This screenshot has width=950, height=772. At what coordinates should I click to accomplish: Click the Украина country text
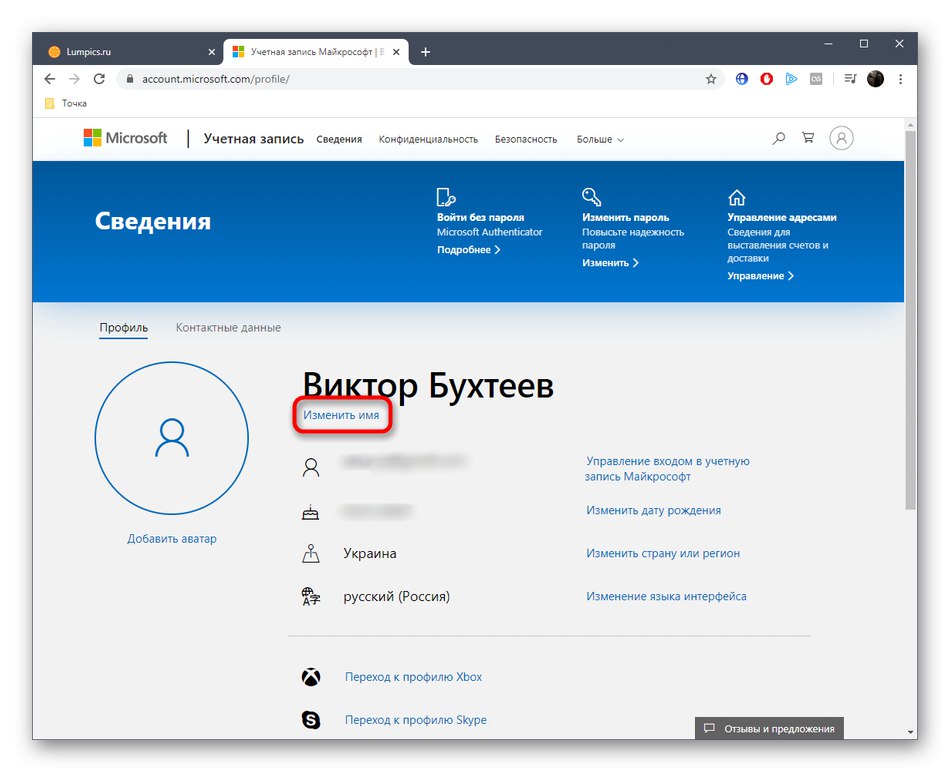370,553
